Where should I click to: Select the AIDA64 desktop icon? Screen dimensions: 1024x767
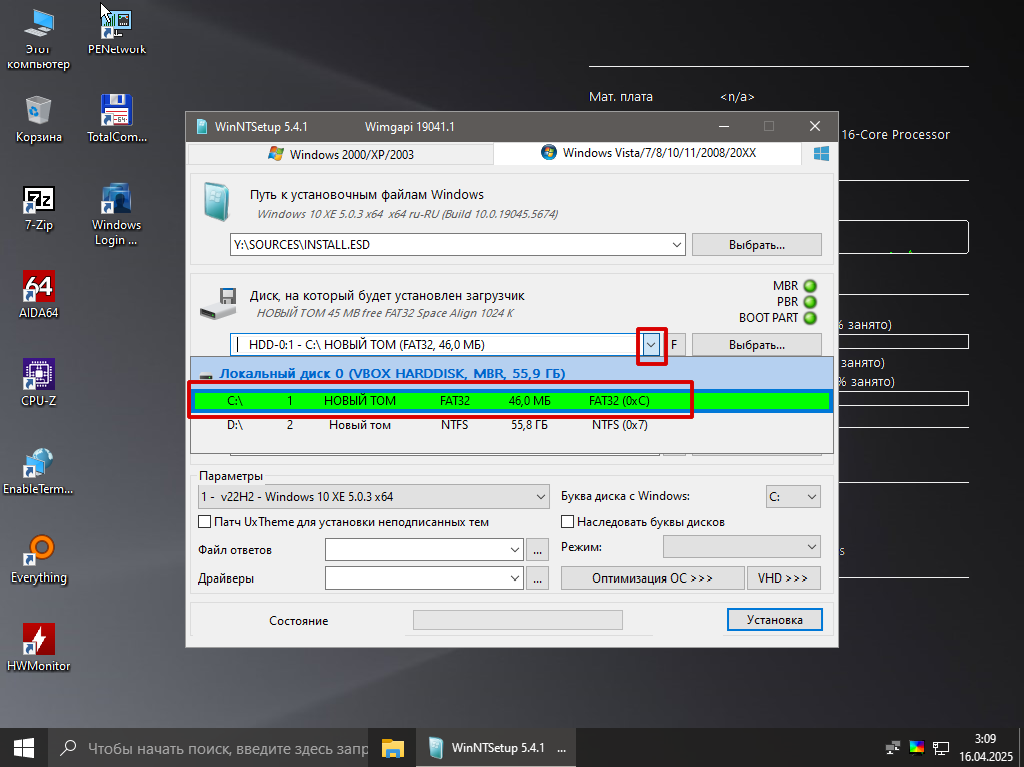click(39, 295)
